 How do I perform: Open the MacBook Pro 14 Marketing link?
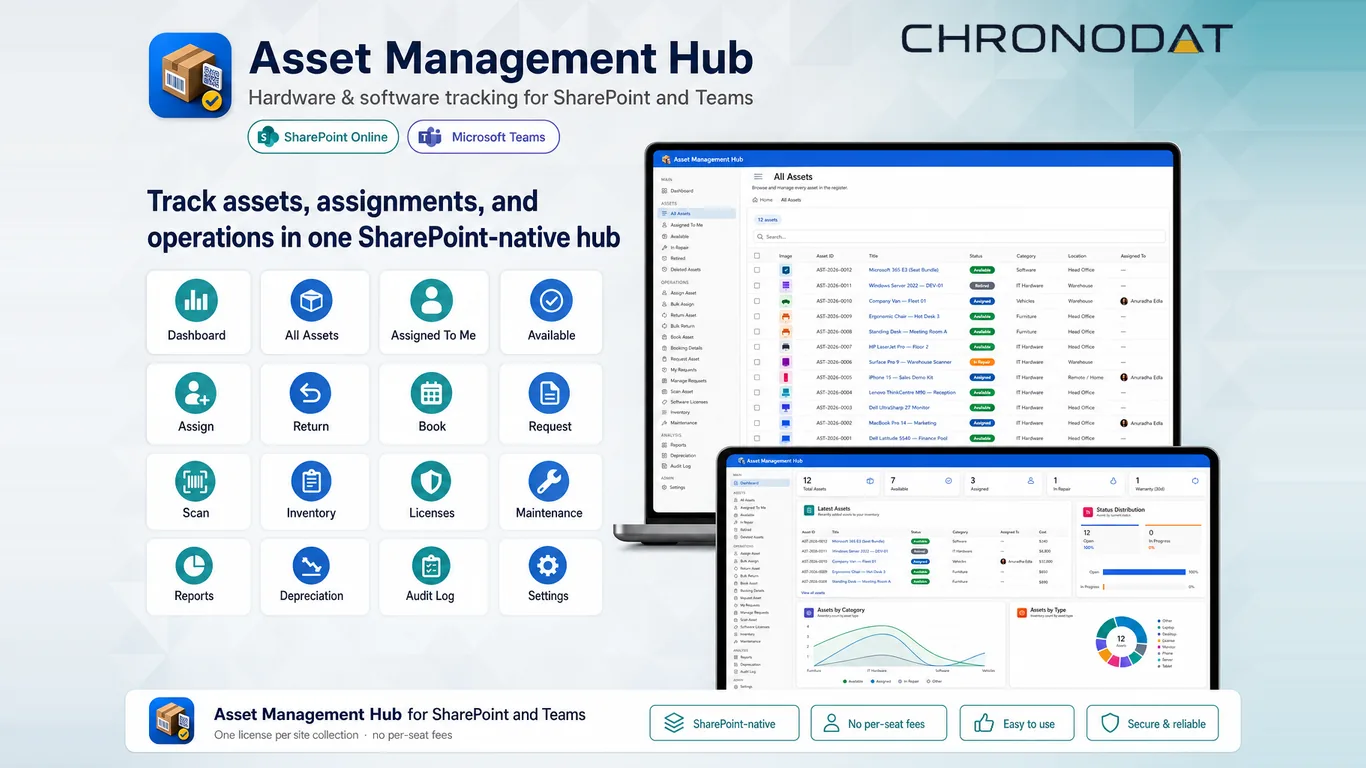tap(902, 423)
